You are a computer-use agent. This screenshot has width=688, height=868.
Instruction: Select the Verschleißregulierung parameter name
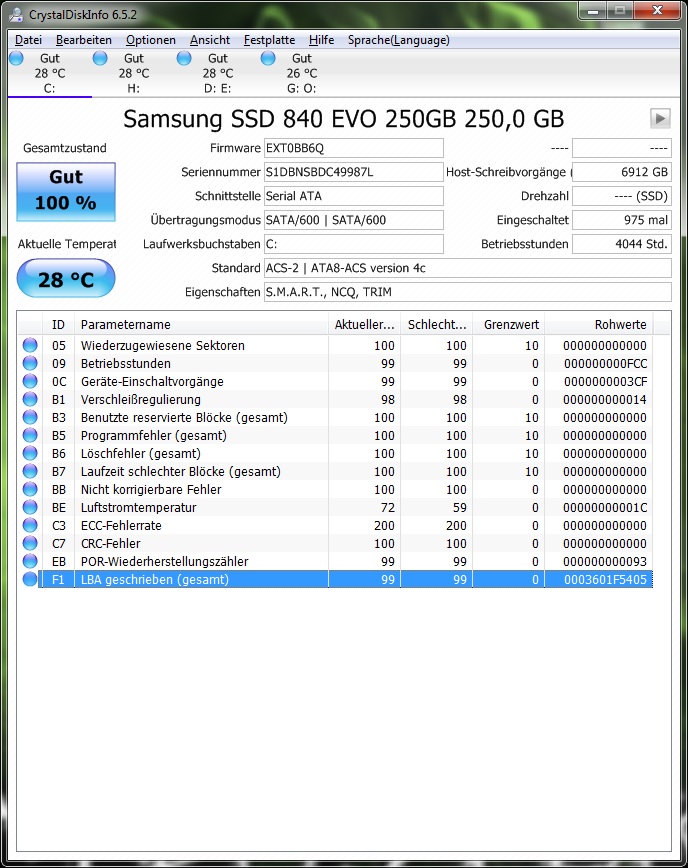[141, 399]
